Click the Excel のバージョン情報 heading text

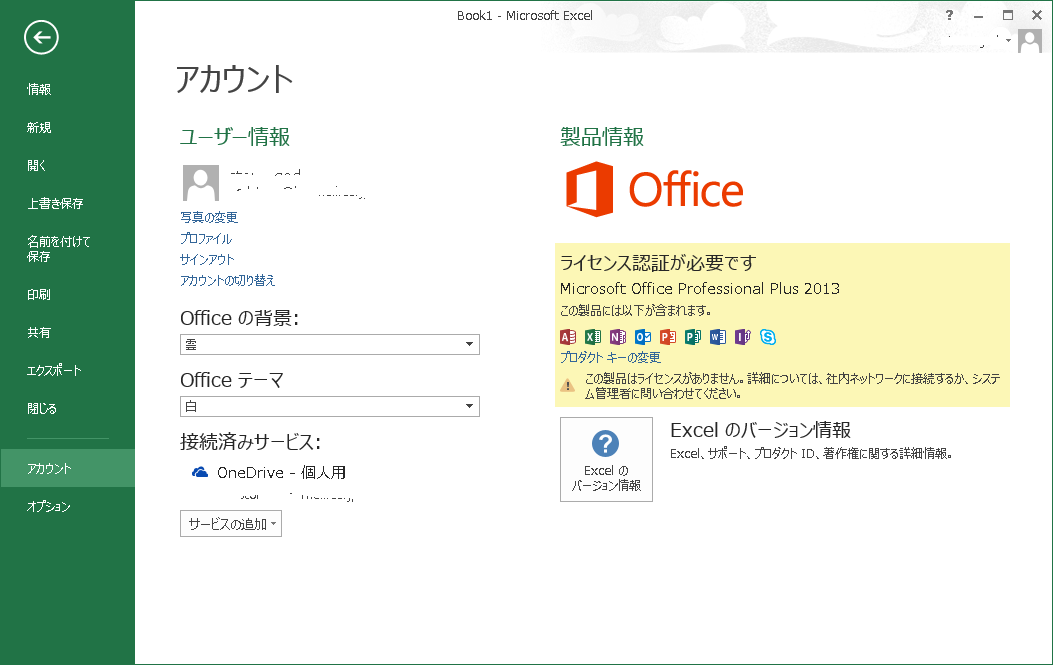click(760, 430)
